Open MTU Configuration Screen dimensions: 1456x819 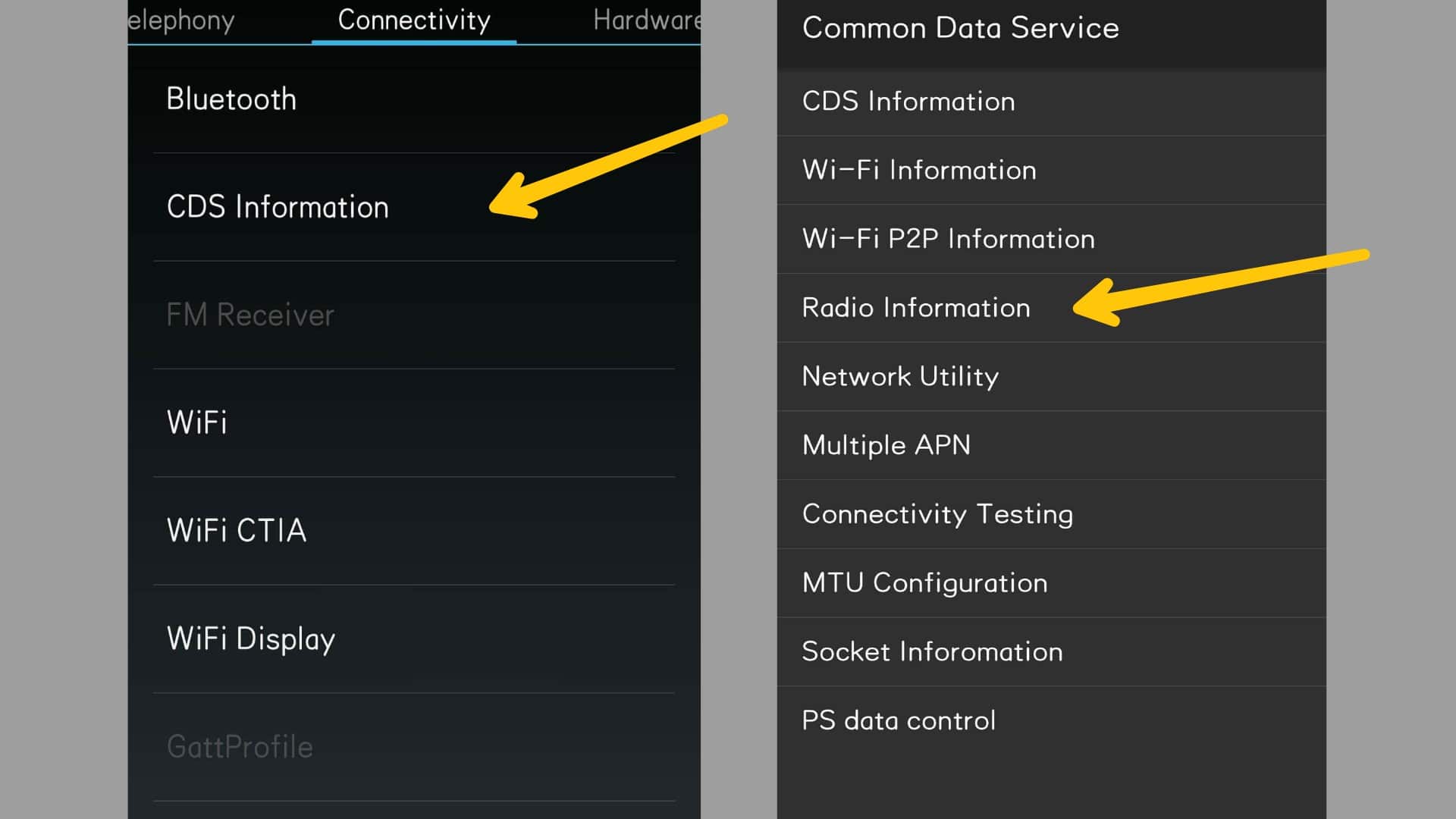click(x=925, y=582)
